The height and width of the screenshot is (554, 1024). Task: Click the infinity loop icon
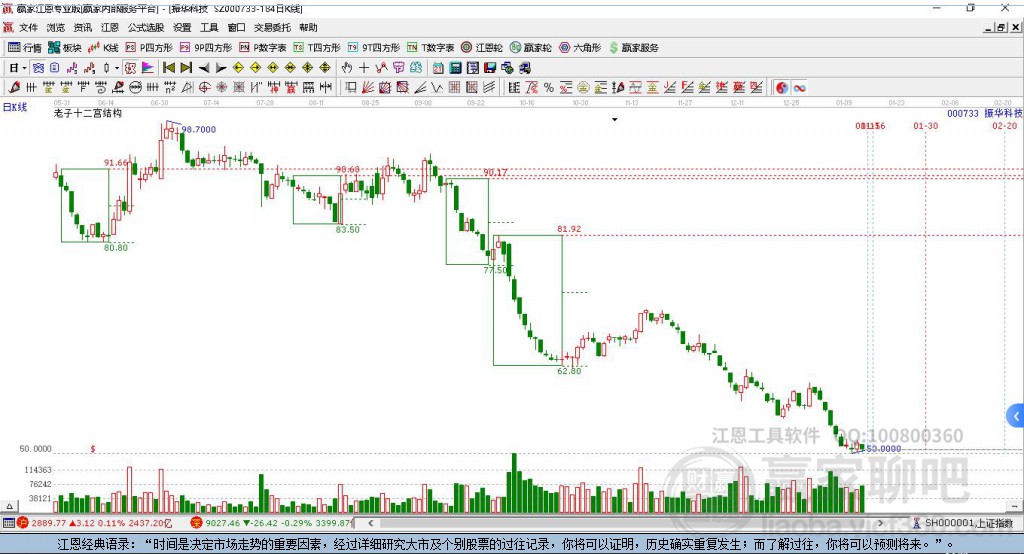[x=799, y=88]
